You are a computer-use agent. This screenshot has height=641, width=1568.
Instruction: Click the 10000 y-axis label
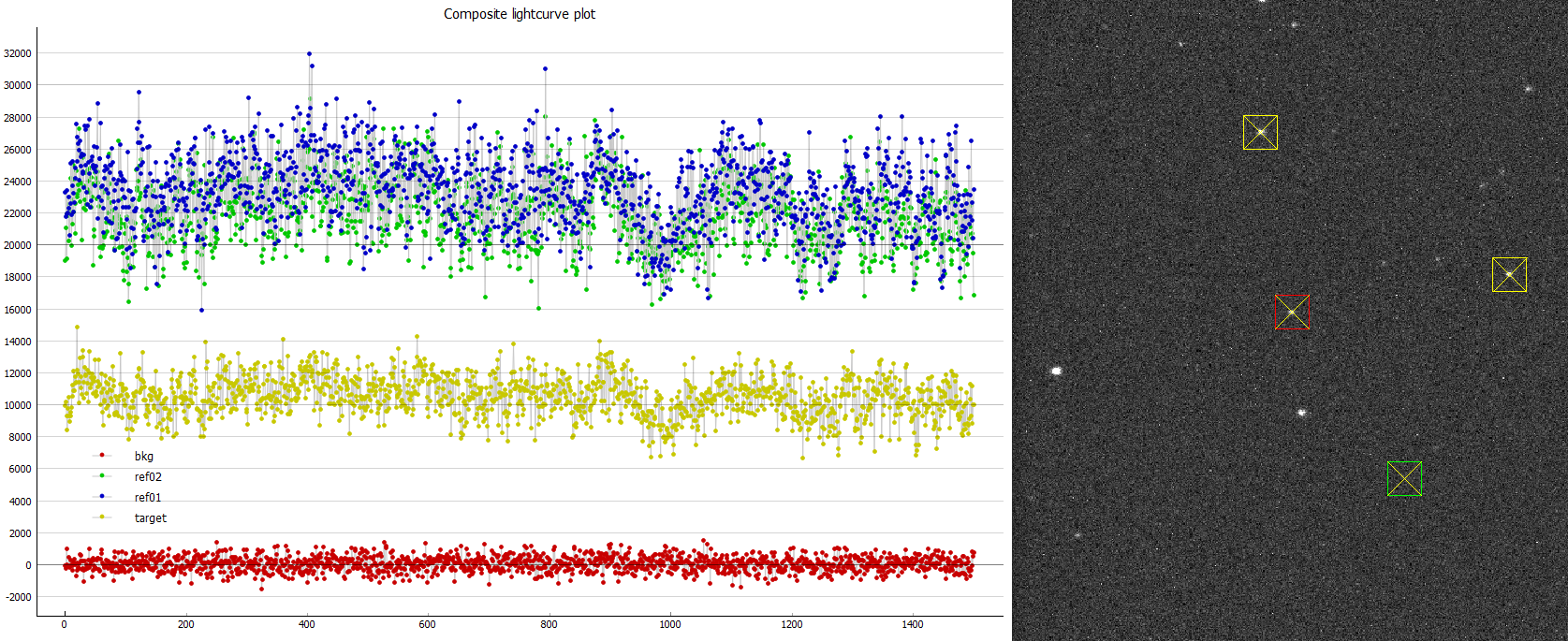click(x=18, y=405)
